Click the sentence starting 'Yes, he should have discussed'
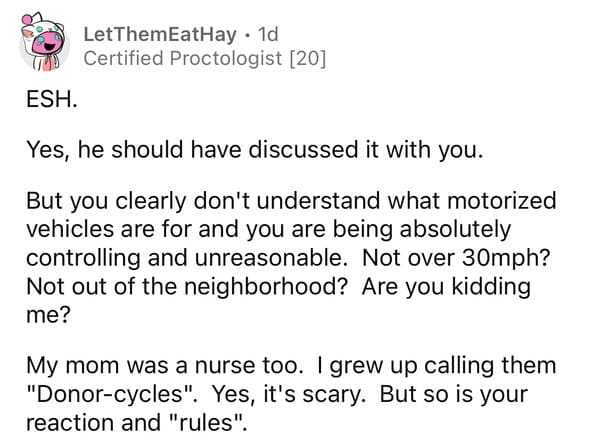The height and width of the screenshot is (444, 599). click(255, 149)
